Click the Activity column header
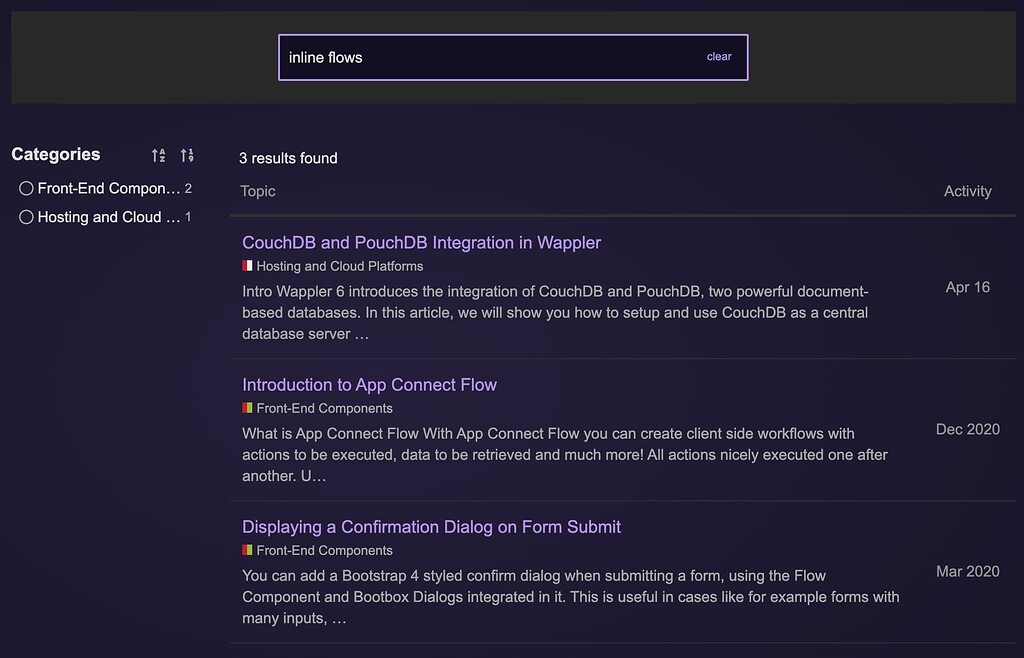Screen dimensions: 1024x658 pyautogui.click(x=967, y=191)
